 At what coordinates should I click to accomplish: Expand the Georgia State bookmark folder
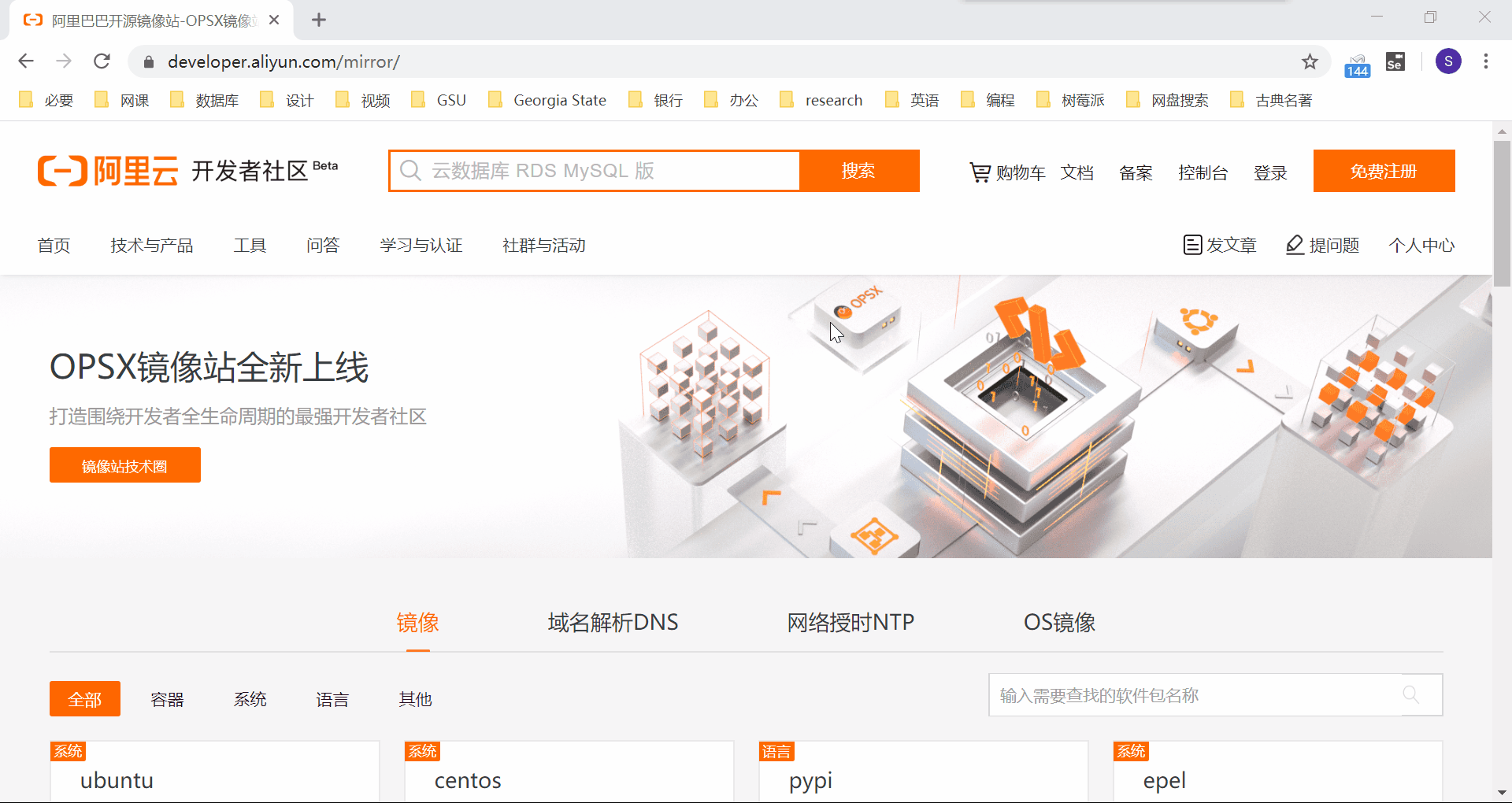(548, 100)
